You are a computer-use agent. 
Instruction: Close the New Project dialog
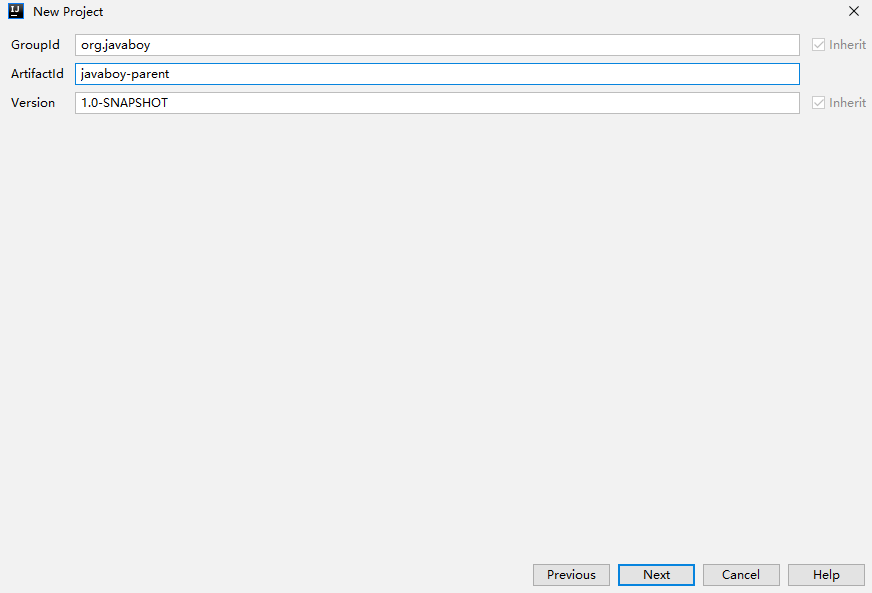click(854, 11)
